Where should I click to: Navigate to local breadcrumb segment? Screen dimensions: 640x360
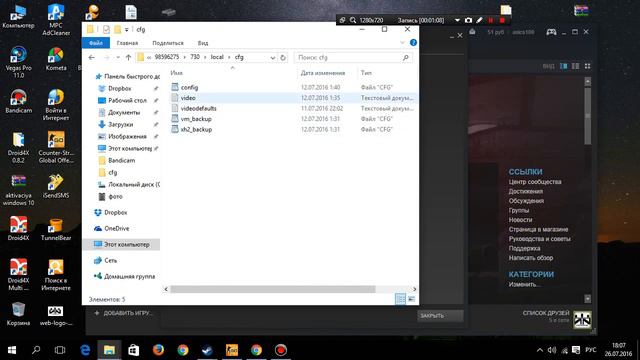tap(217, 57)
